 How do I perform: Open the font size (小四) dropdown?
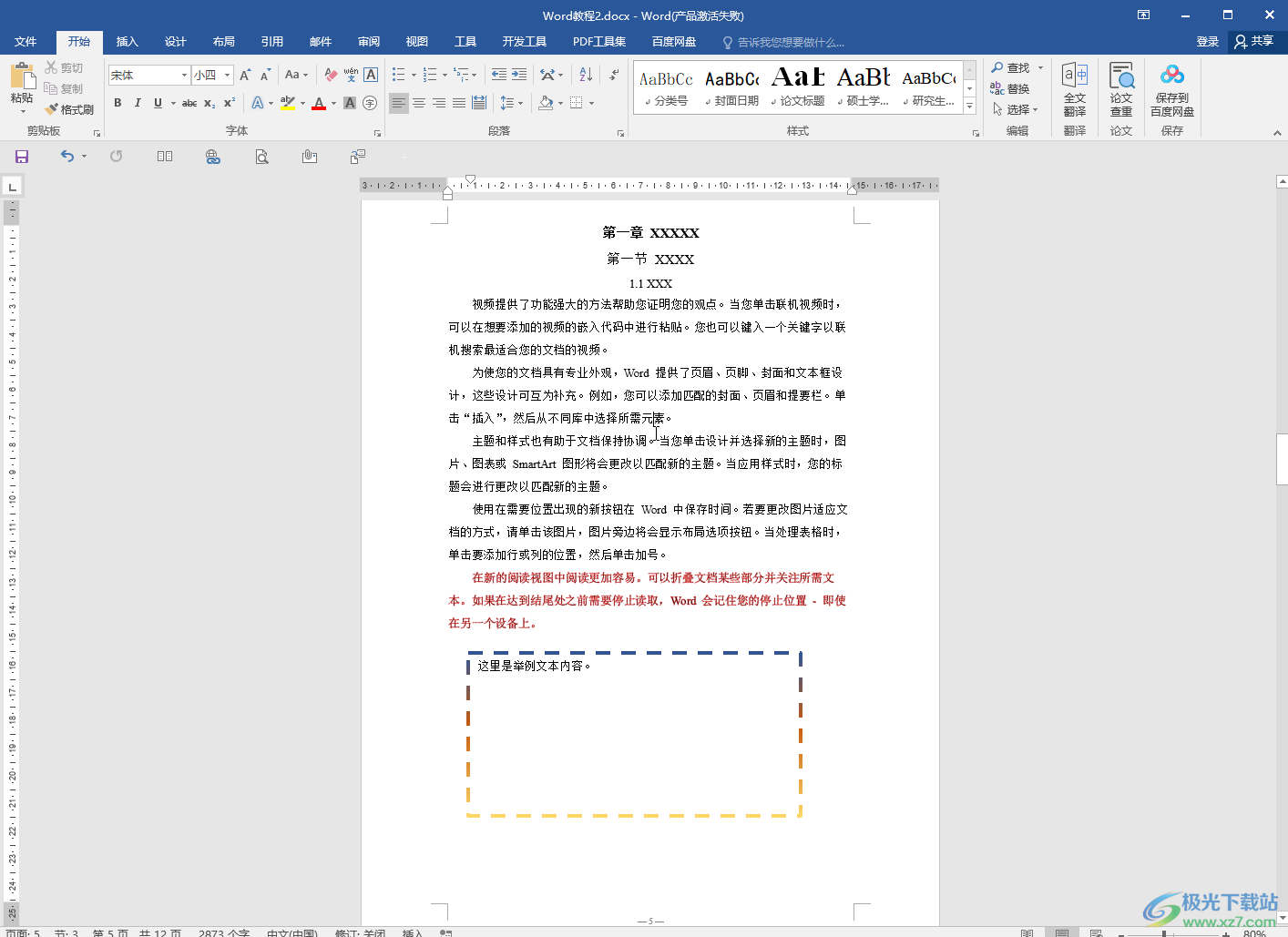[228, 75]
